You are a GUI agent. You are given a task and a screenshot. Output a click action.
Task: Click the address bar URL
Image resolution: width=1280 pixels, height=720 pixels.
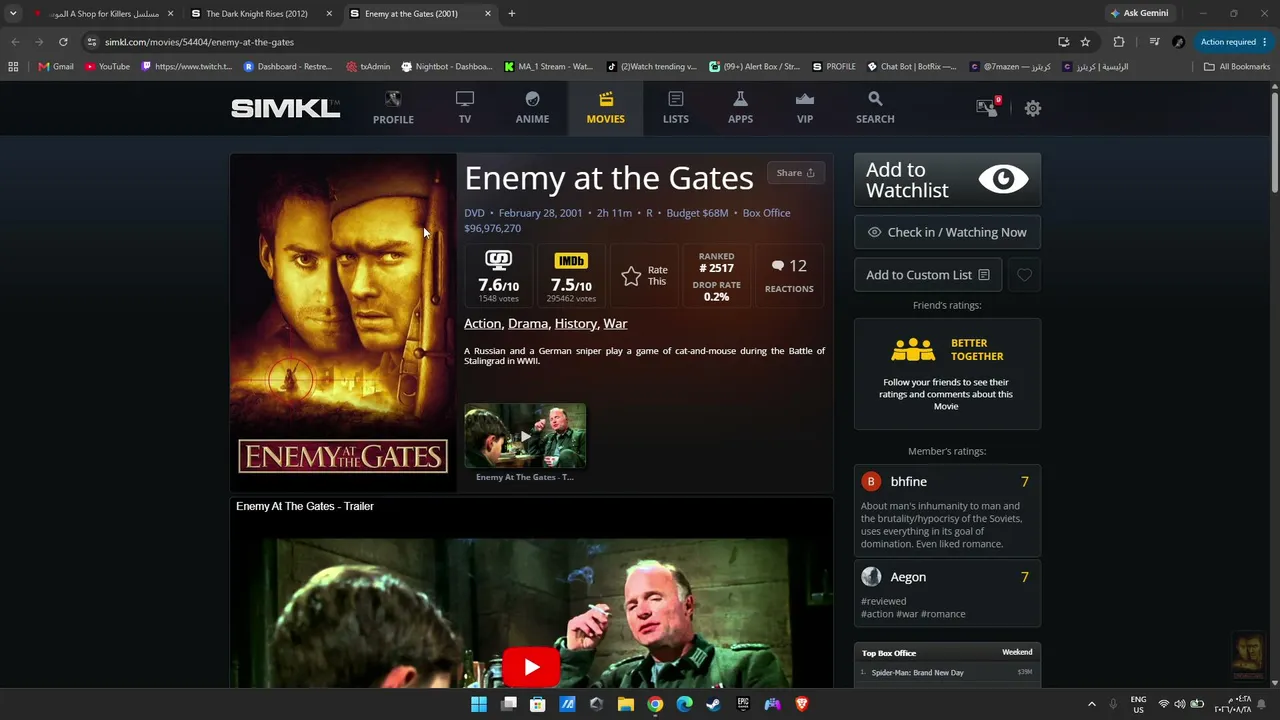pyautogui.click(x=199, y=42)
